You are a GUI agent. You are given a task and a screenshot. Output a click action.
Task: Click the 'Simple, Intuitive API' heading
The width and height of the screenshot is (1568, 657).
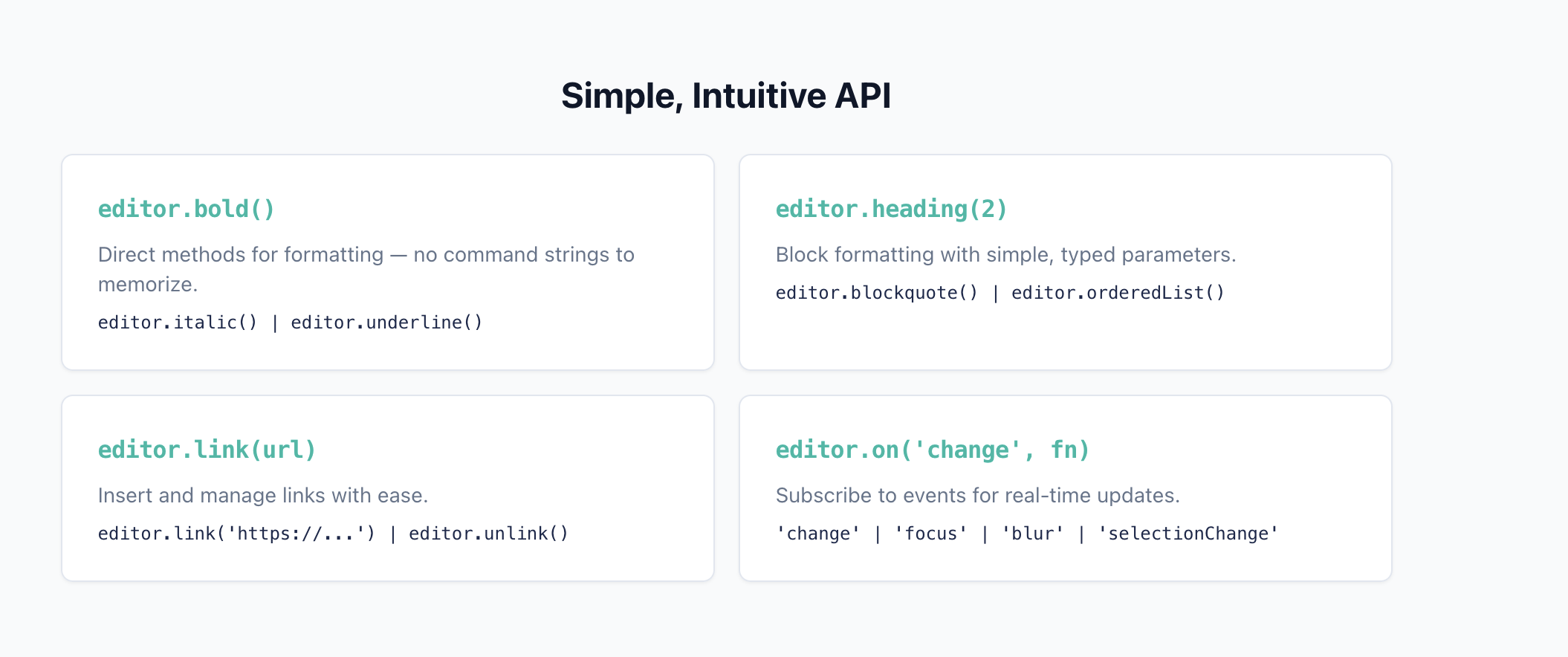[x=726, y=96]
